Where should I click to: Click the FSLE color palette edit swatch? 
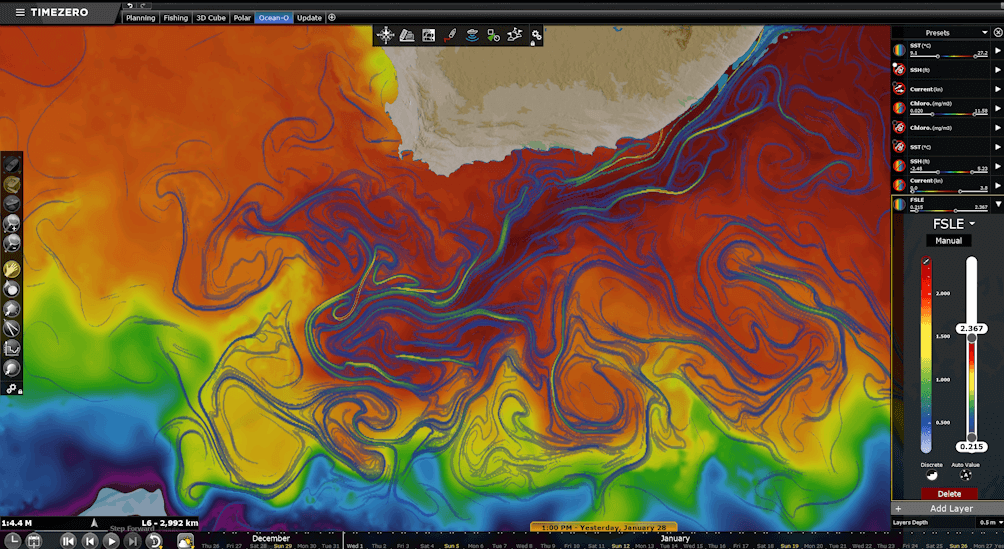pyautogui.click(x=927, y=261)
